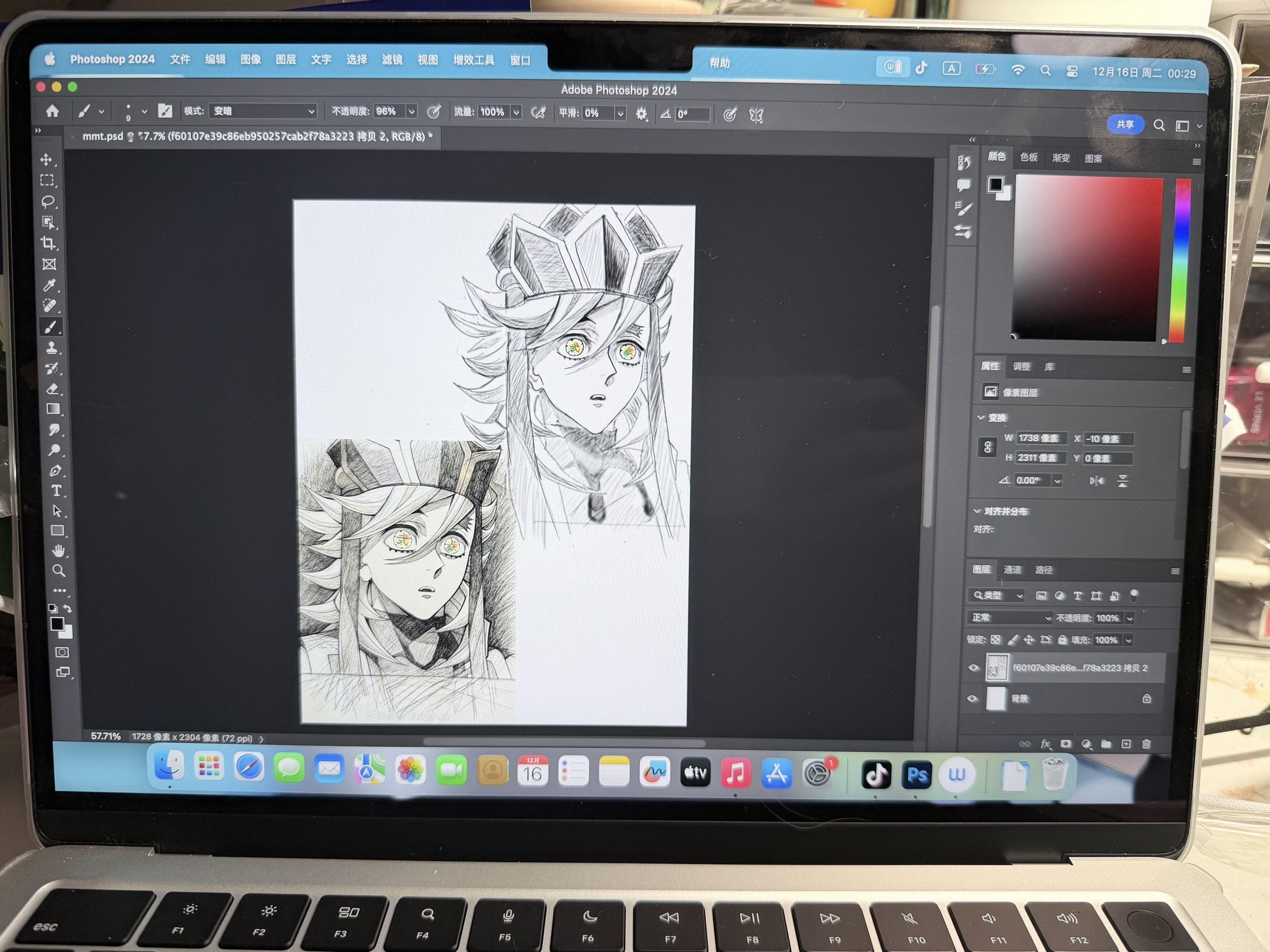Collapse the 变换 section in properties
Screen dimensions: 1270x952
981,417
